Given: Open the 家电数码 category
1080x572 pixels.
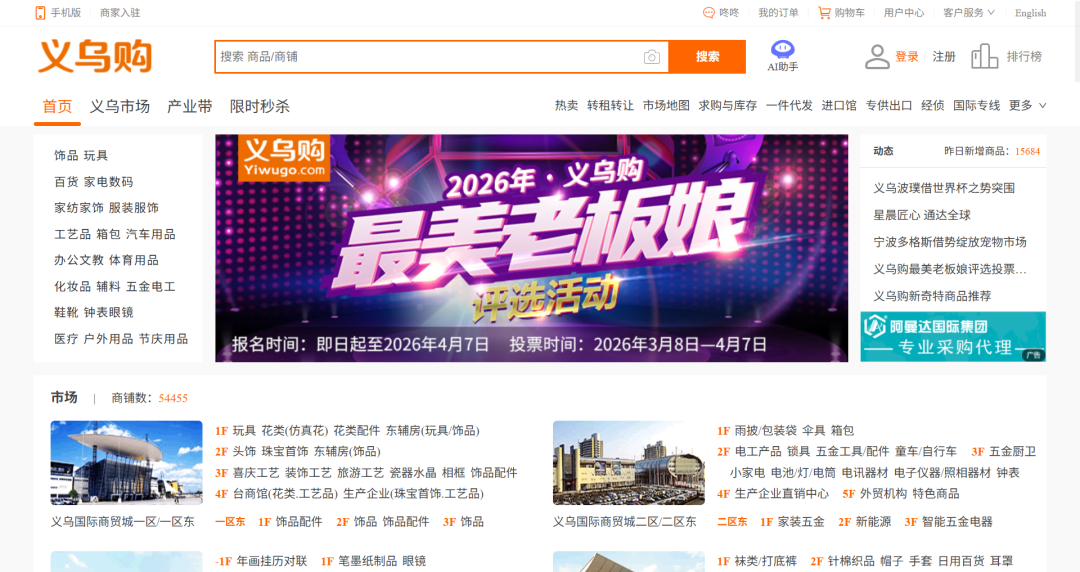Looking at the screenshot, I should coord(108,182).
